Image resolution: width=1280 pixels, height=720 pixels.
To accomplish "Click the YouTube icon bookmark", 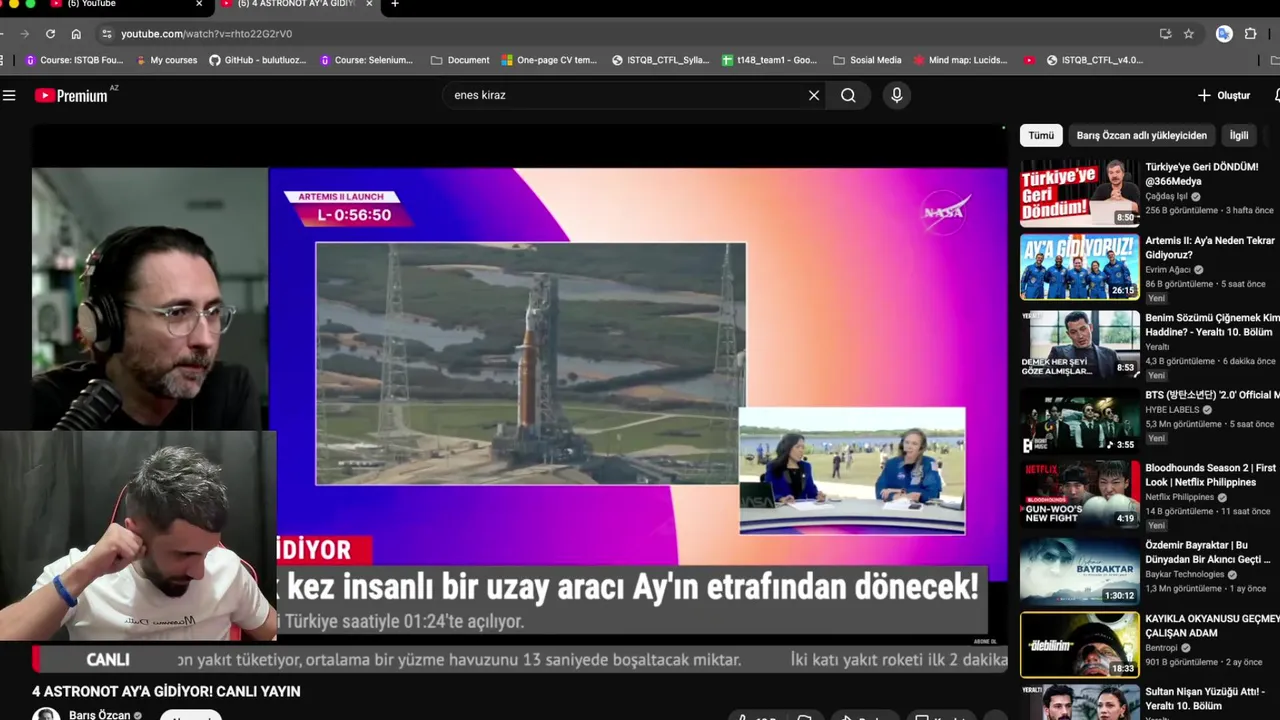I will [1029, 60].
